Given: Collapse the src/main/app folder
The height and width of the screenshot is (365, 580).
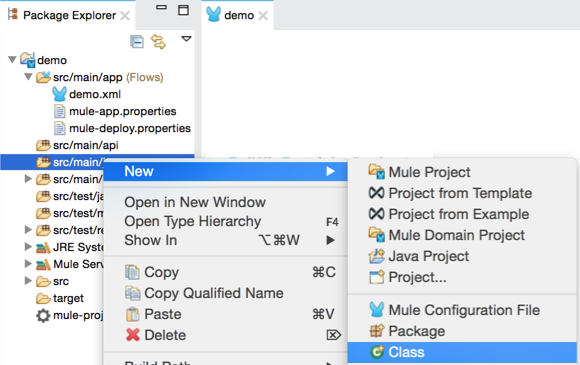Looking at the screenshot, I should click(x=28, y=77).
